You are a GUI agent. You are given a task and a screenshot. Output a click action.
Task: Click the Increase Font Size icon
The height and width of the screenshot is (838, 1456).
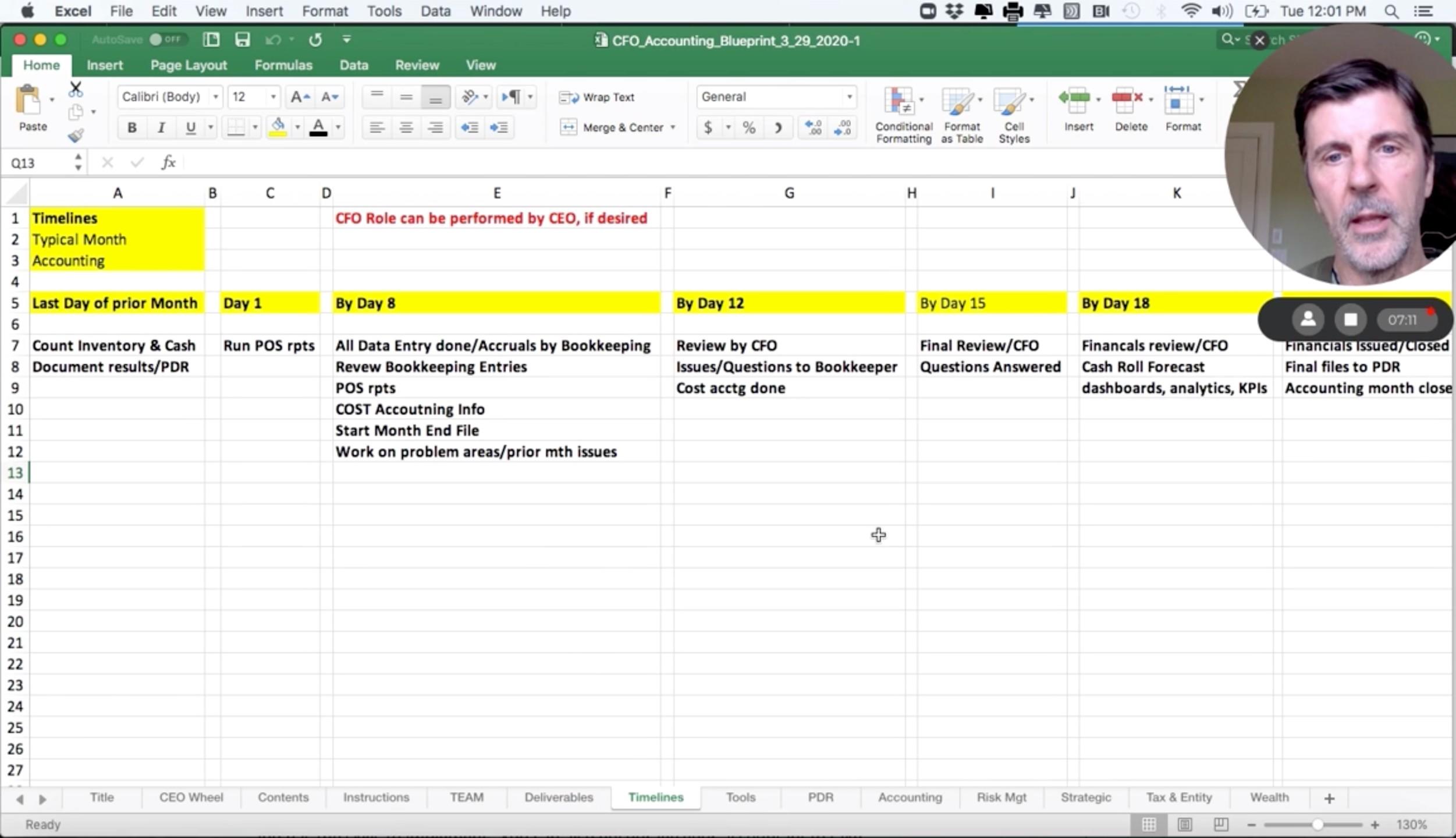[300, 97]
